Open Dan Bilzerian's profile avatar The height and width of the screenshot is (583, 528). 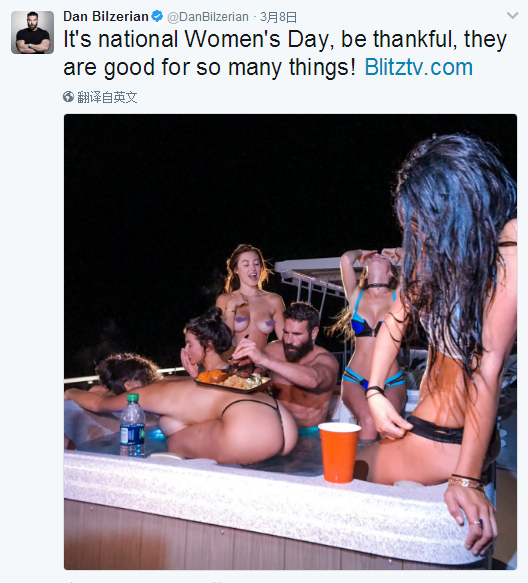[x=32, y=32]
